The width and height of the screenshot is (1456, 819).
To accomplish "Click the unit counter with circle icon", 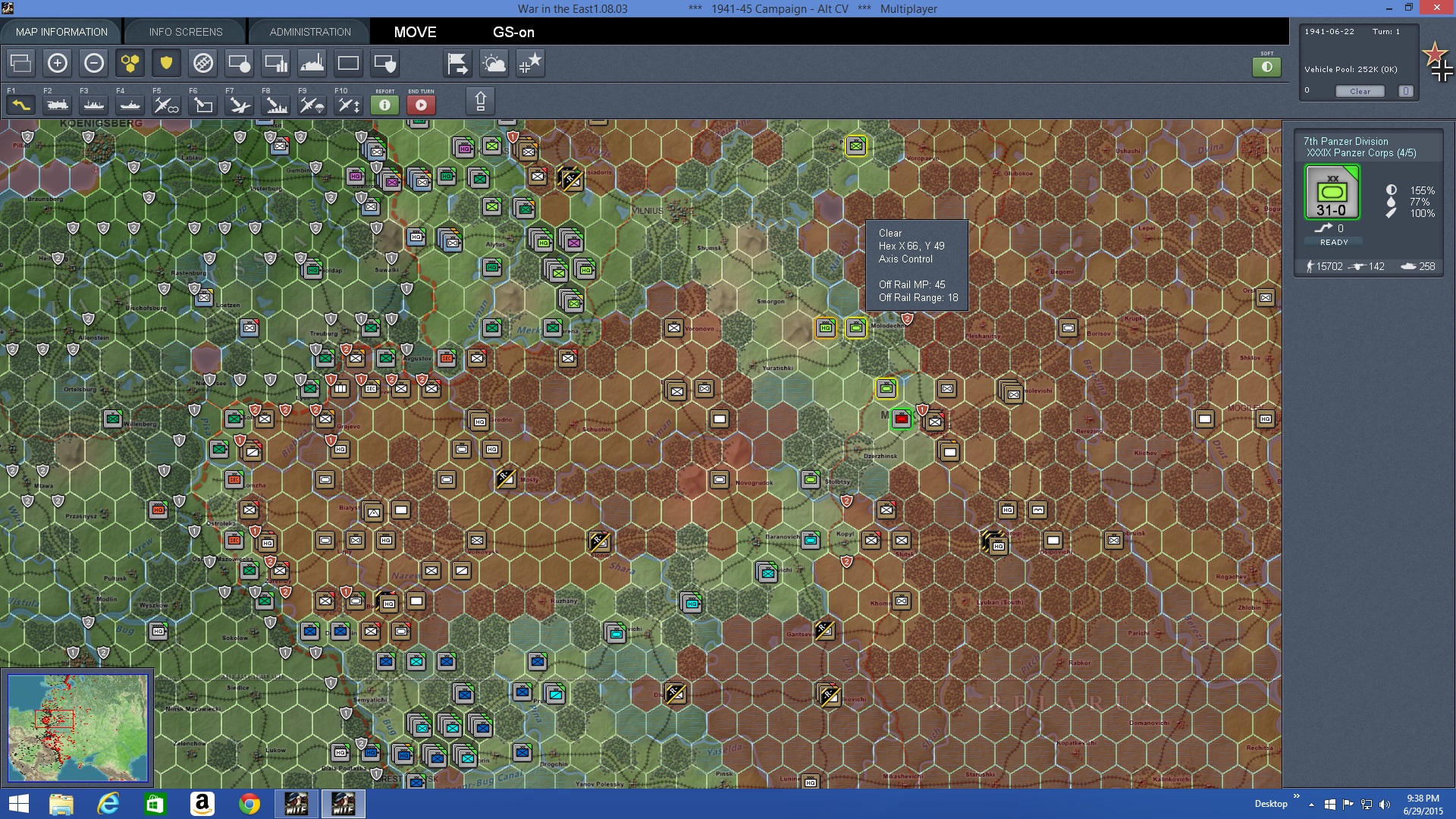I will coord(240,63).
